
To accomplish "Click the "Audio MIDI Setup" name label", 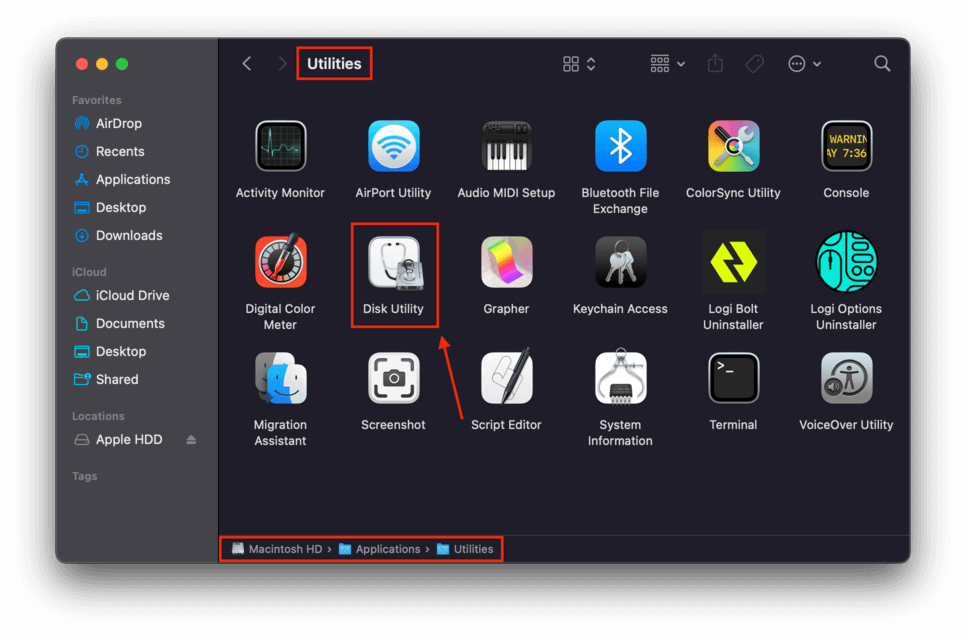I will tap(506, 193).
